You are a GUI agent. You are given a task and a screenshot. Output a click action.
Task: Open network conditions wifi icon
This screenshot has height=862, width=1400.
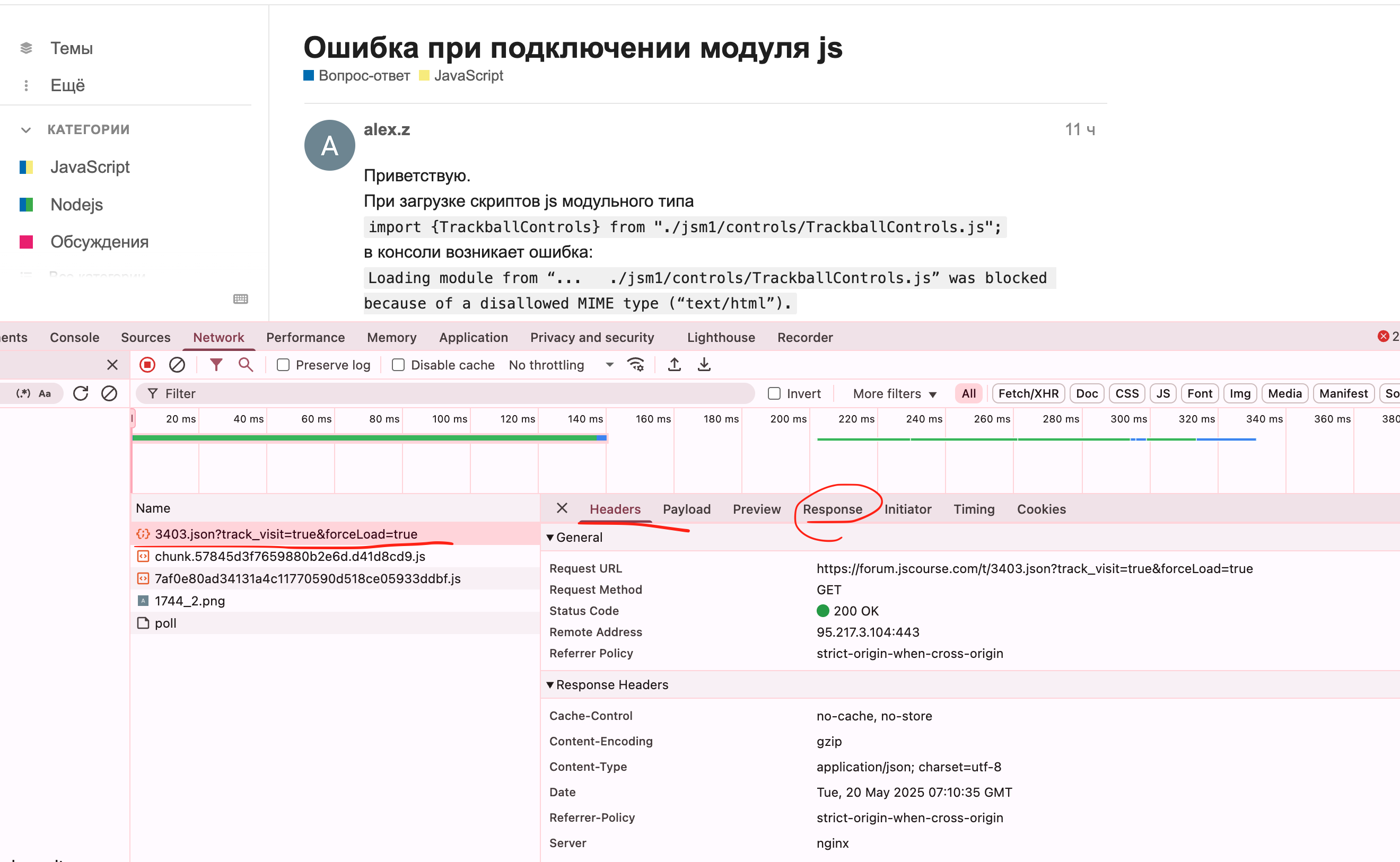[636, 365]
